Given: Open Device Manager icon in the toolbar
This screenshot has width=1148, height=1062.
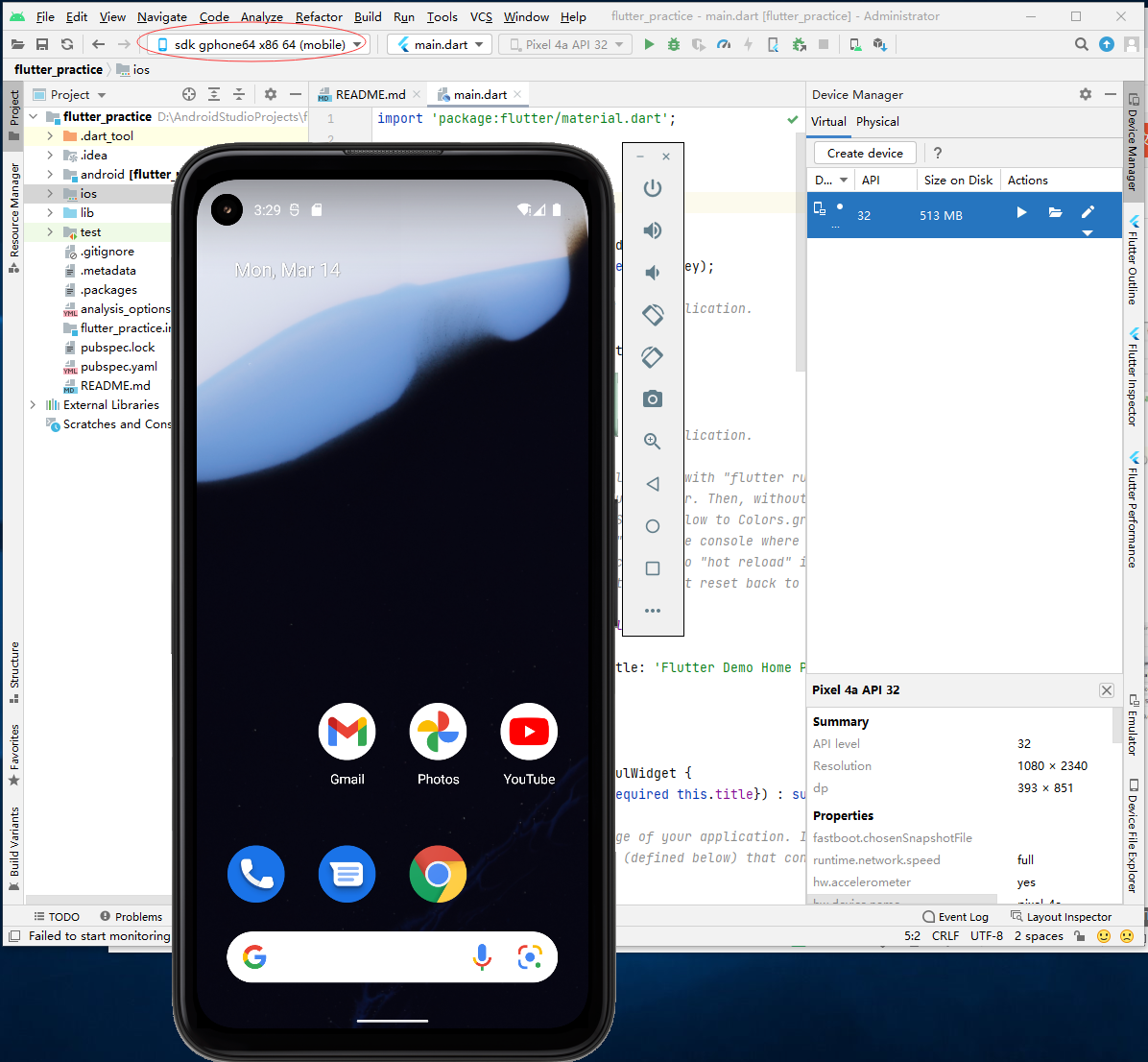Looking at the screenshot, I should [854, 45].
